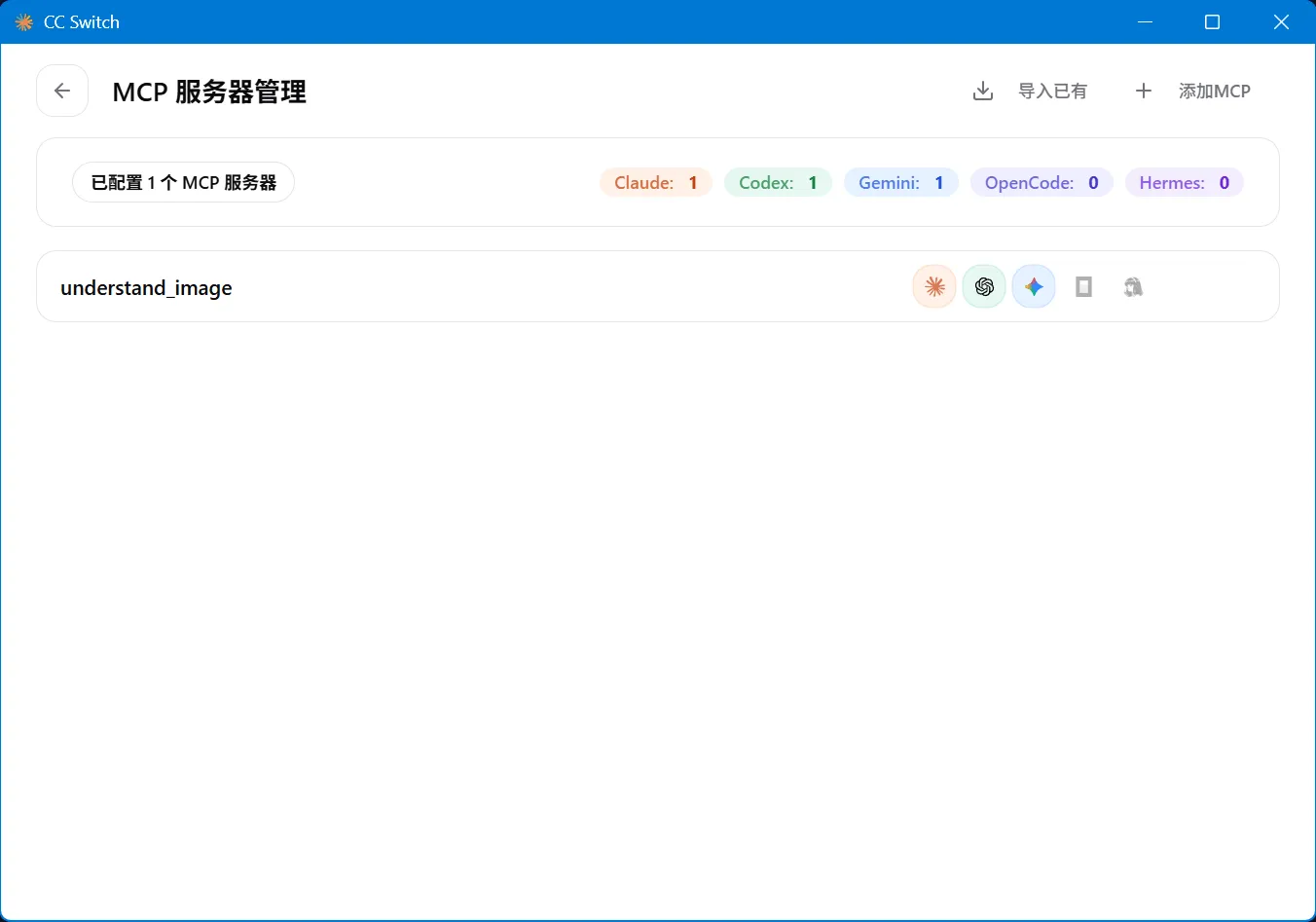
Task: Click the Gemini: 1 count badge
Action: click(901, 182)
